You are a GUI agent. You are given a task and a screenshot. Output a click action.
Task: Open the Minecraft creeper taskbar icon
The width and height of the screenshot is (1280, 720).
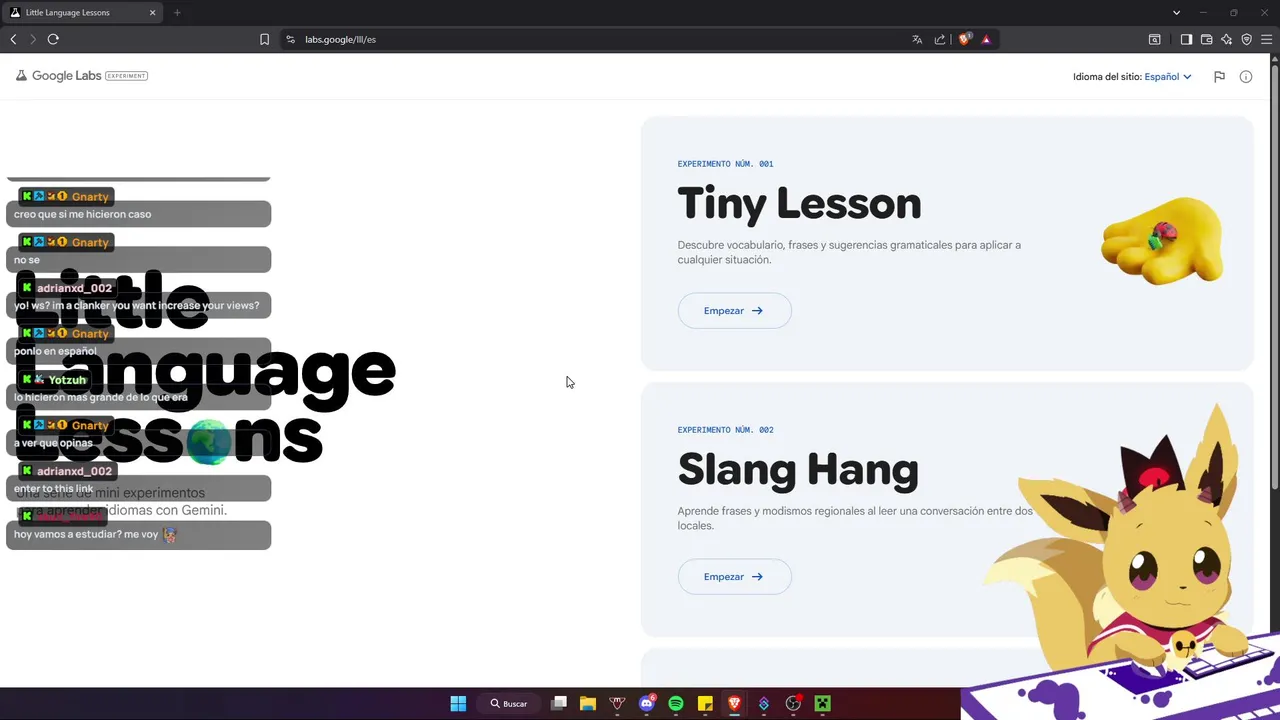822,704
